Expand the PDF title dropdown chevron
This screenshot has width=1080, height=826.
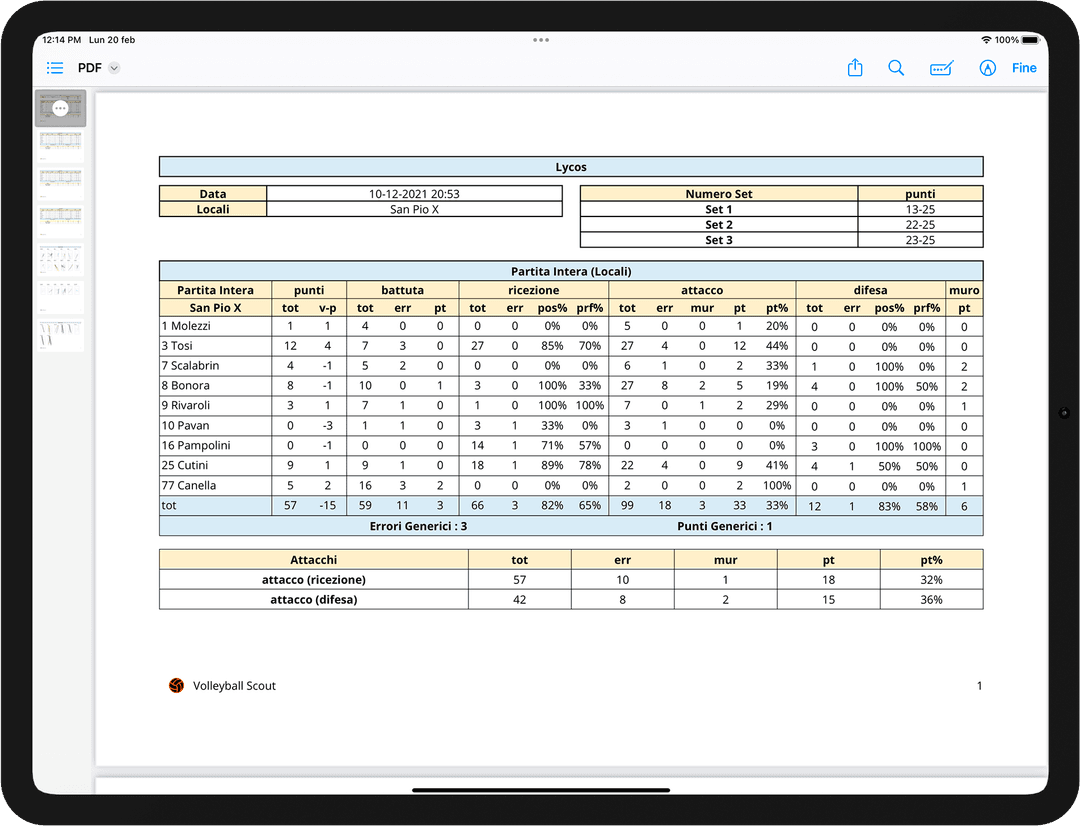click(114, 68)
